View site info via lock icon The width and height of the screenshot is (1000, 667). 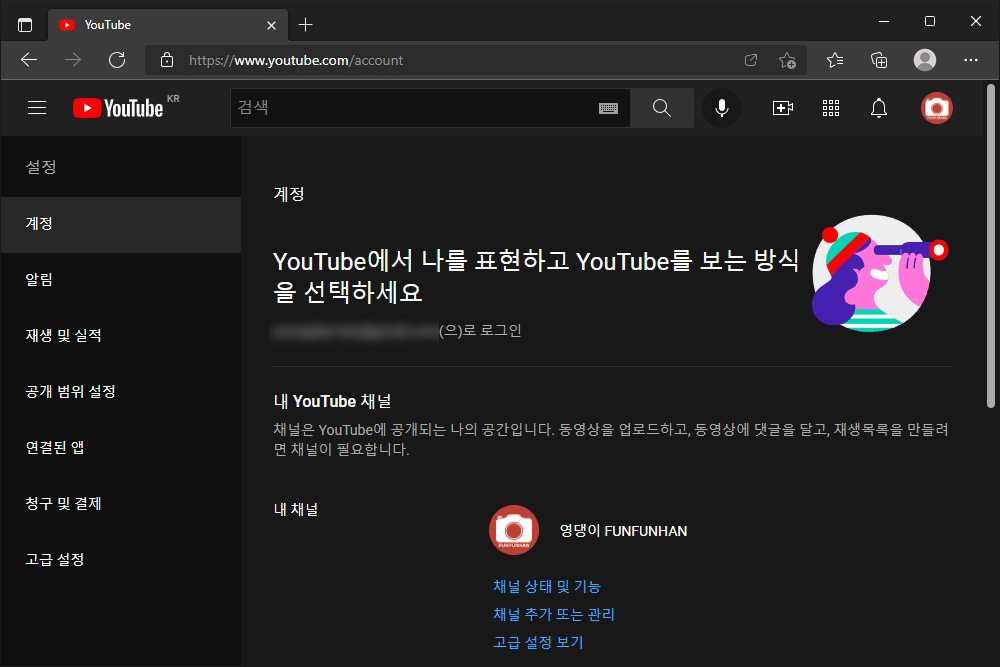coord(167,60)
